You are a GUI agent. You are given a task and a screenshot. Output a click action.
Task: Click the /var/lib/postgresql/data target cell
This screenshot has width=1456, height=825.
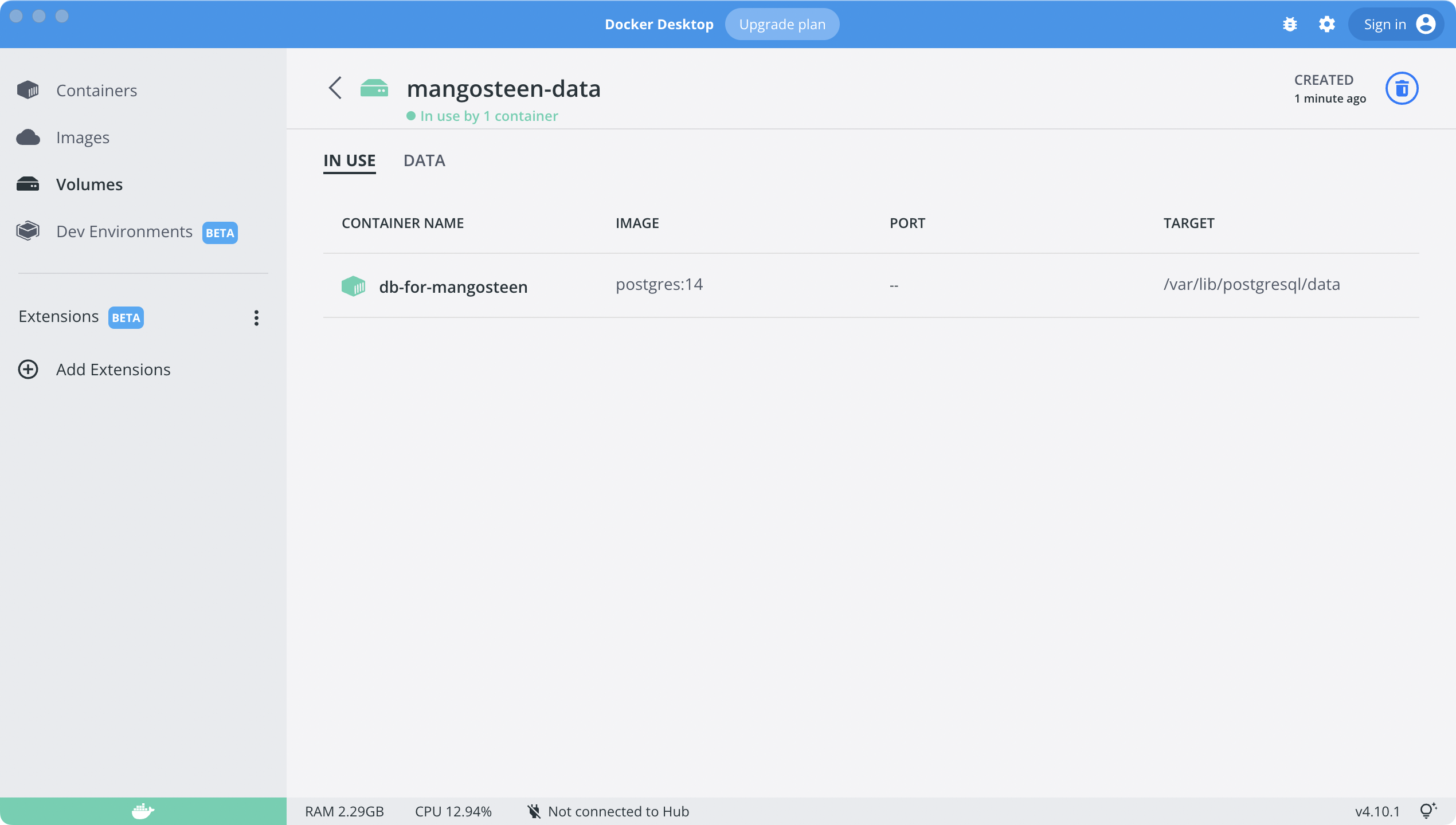click(x=1252, y=285)
